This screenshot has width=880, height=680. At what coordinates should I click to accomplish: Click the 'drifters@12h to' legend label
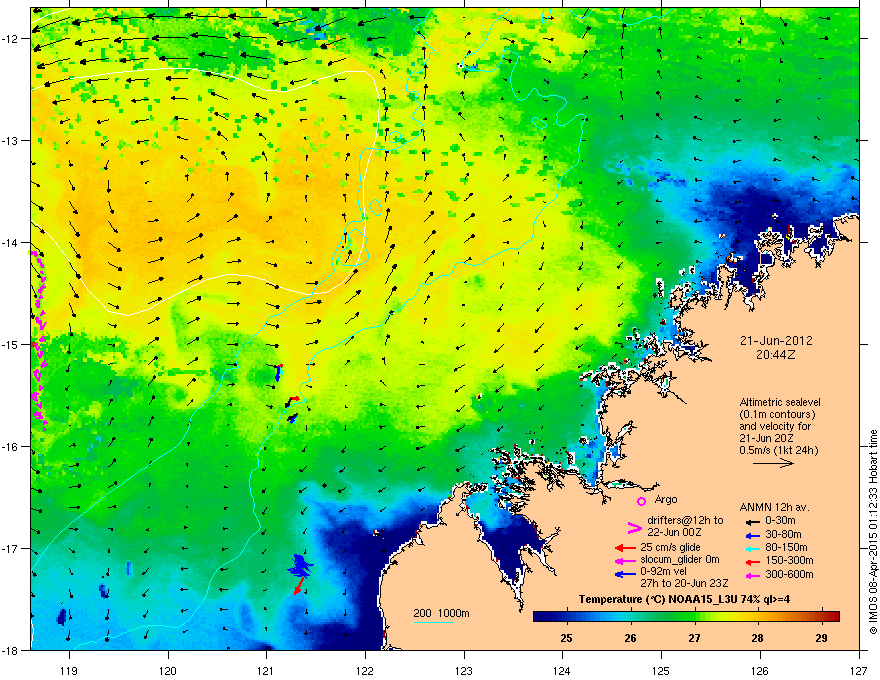(685, 521)
